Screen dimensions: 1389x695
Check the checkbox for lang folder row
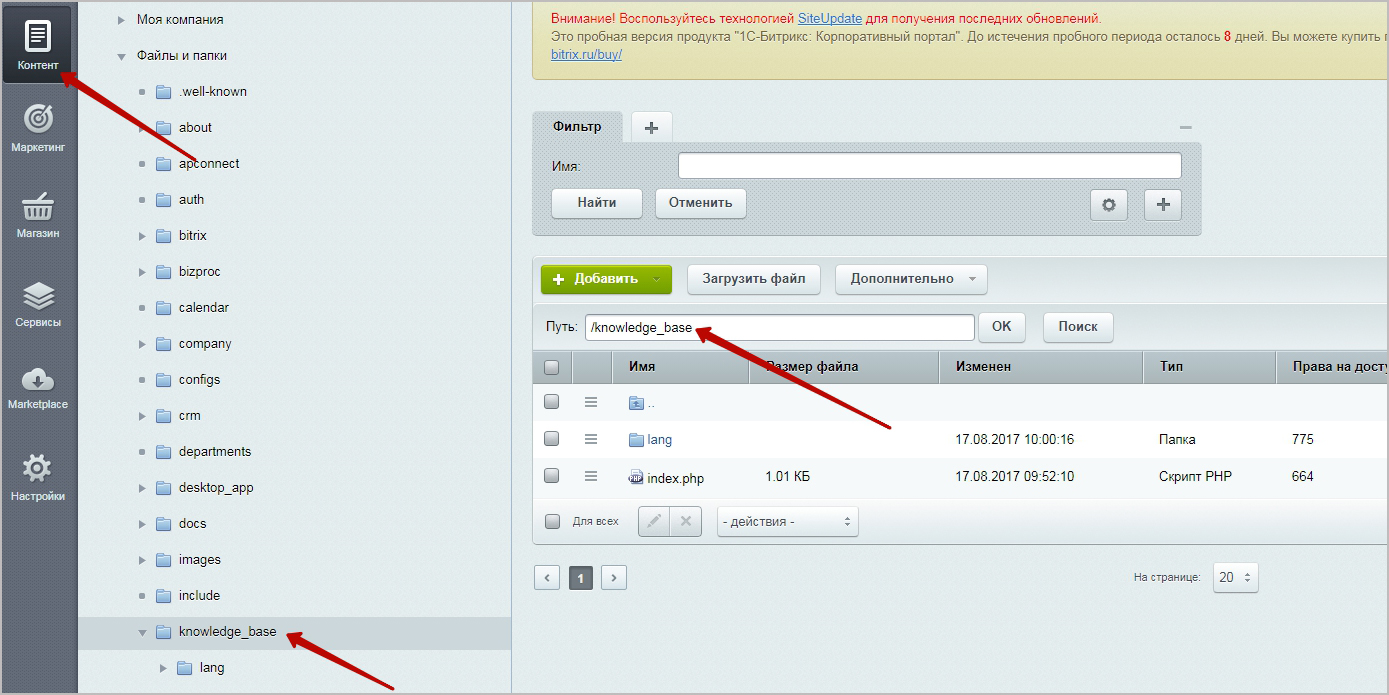[551, 439]
